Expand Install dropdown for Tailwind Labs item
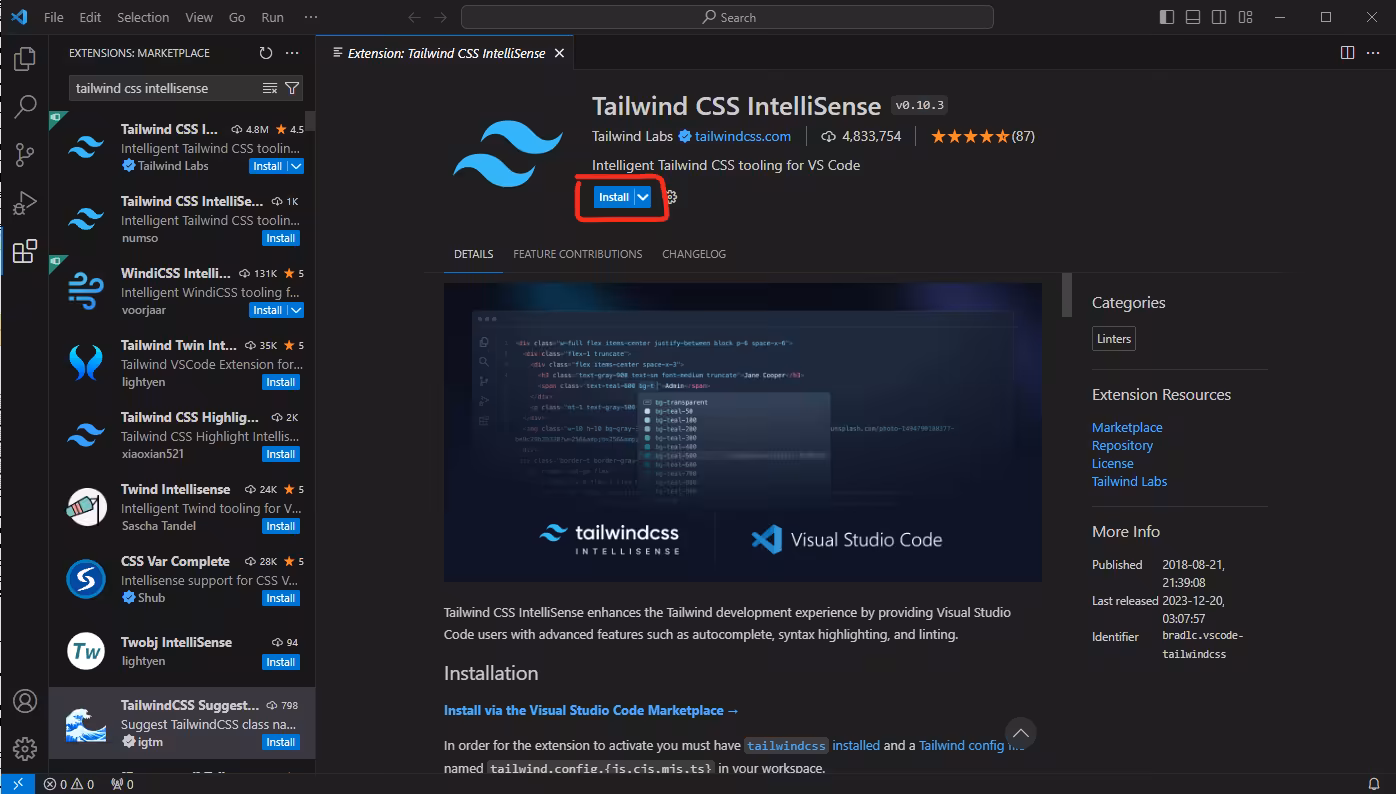This screenshot has width=1396, height=794. point(296,166)
